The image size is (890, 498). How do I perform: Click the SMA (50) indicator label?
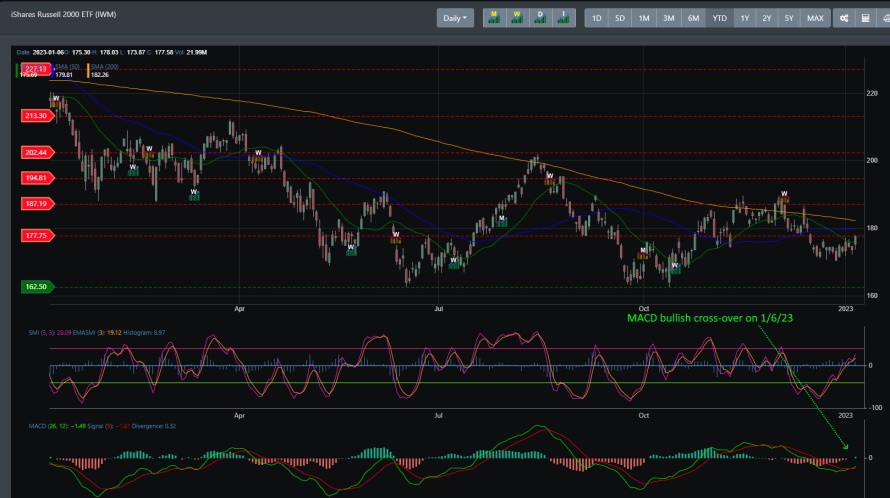(x=68, y=66)
